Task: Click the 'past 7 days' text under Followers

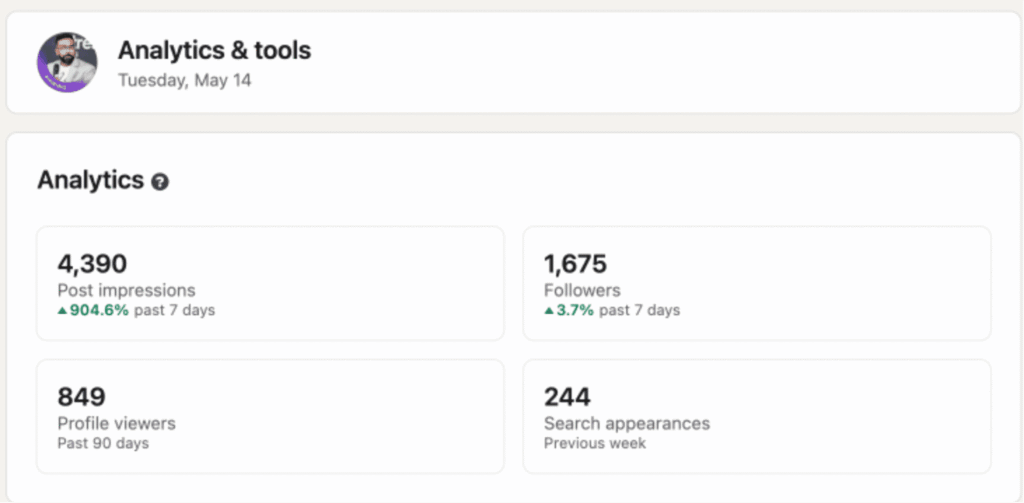Action: (x=640, y=311)
